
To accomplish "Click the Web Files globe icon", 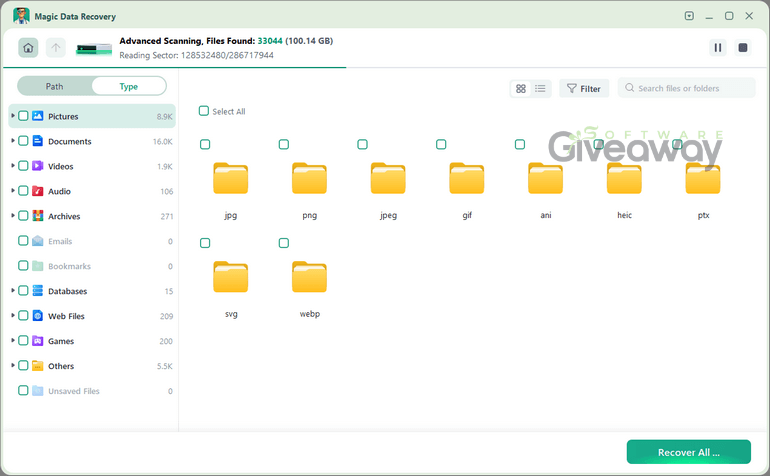I will pyautogui.click(x=38, y=315).
